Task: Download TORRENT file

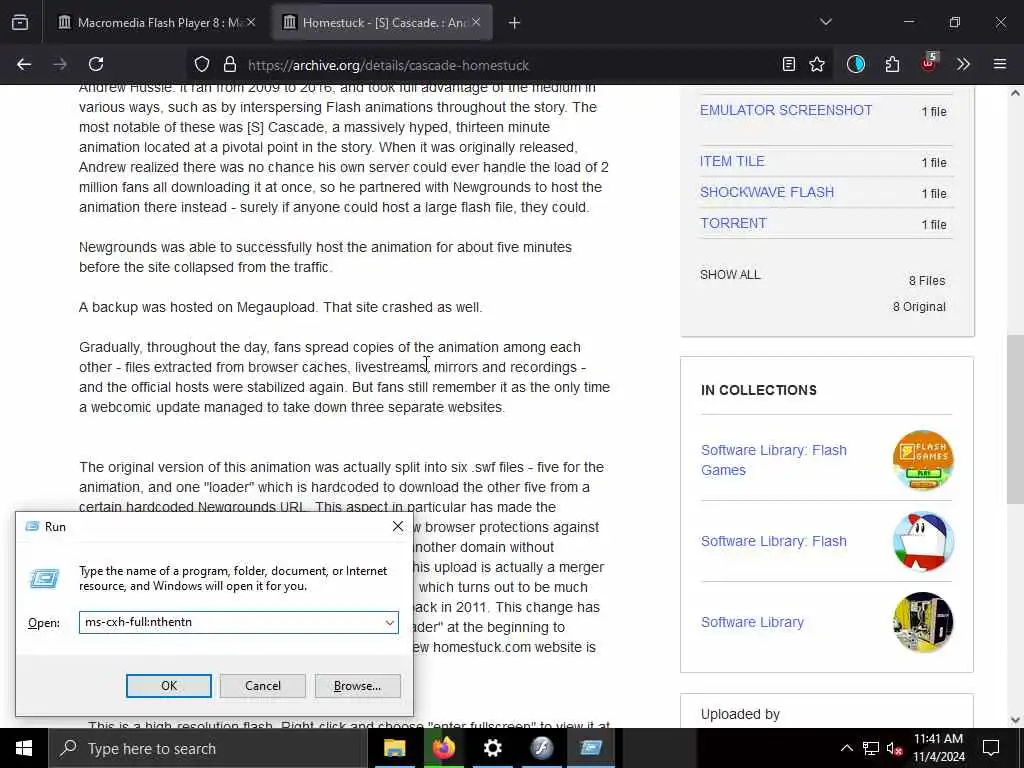Action: click(733, 223)
